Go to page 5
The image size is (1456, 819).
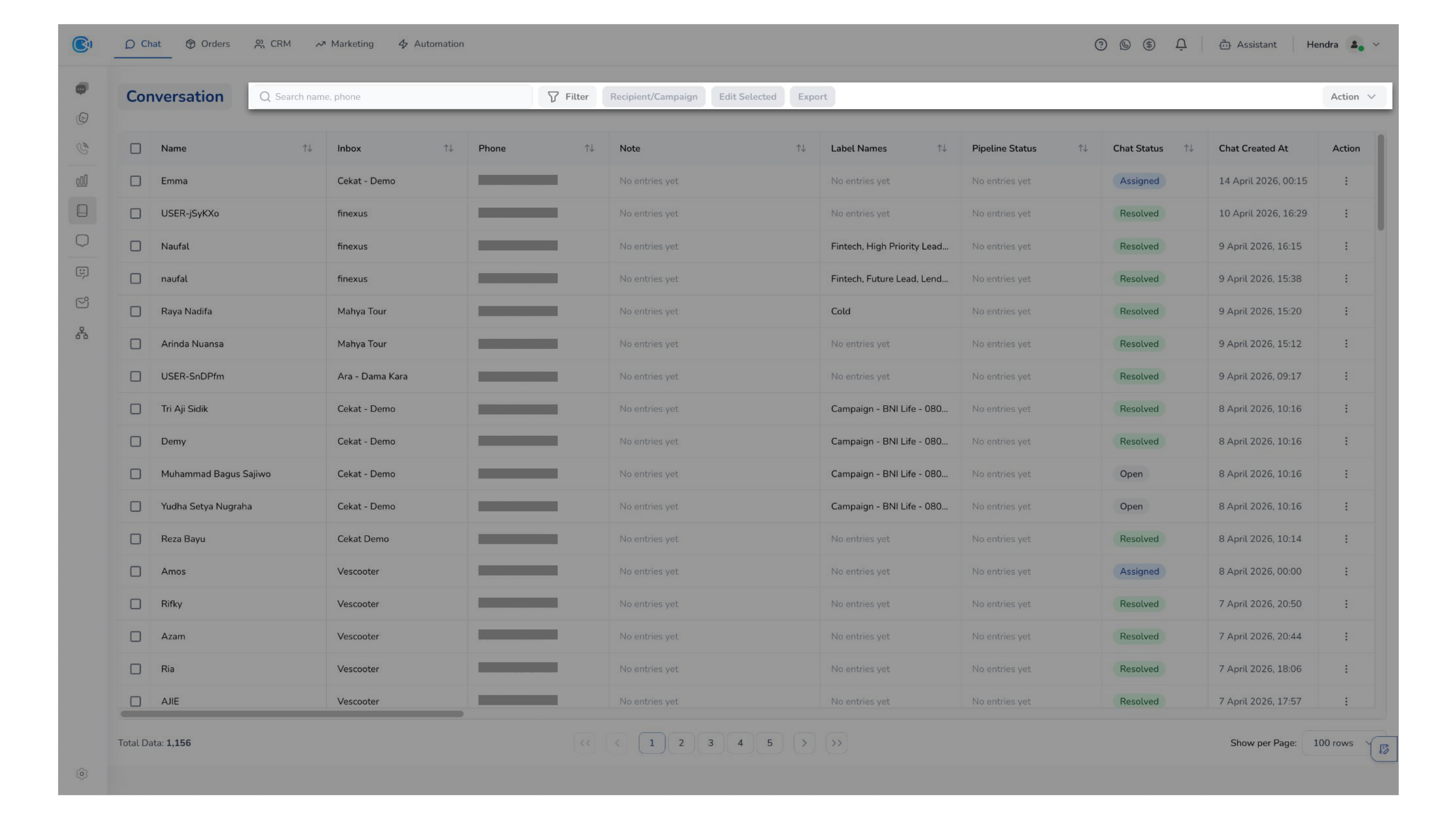769,743
